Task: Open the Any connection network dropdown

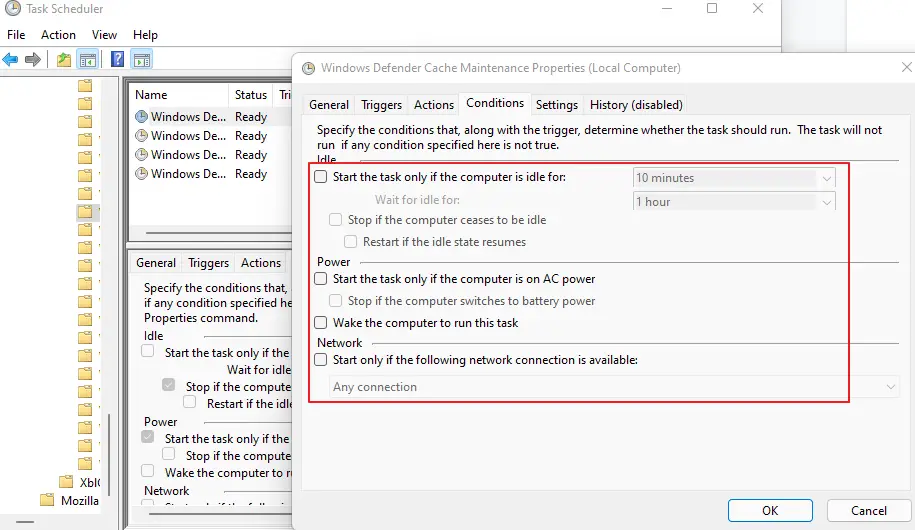Action: click(612, 386)
